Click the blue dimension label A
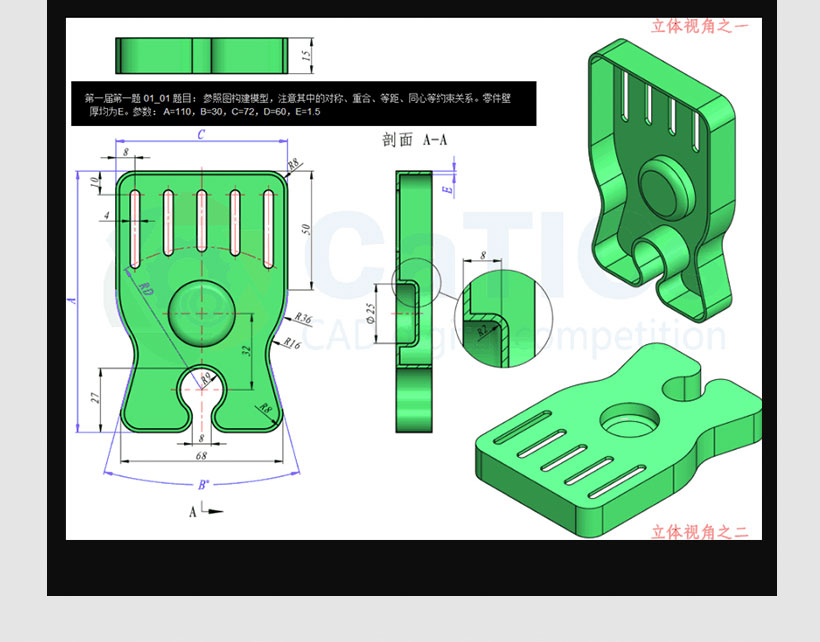This screenshot has width=820, height=642. coord(70,300)
